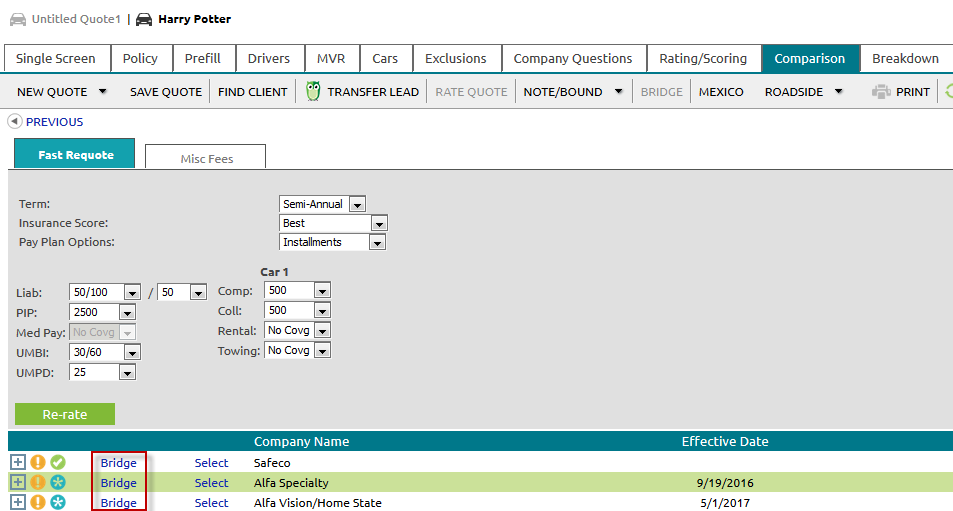Expand the Safeco quote row
Image resolution: width=953 pixels, height=511 pixels.
pyautogui.click(x=17, y=463)
